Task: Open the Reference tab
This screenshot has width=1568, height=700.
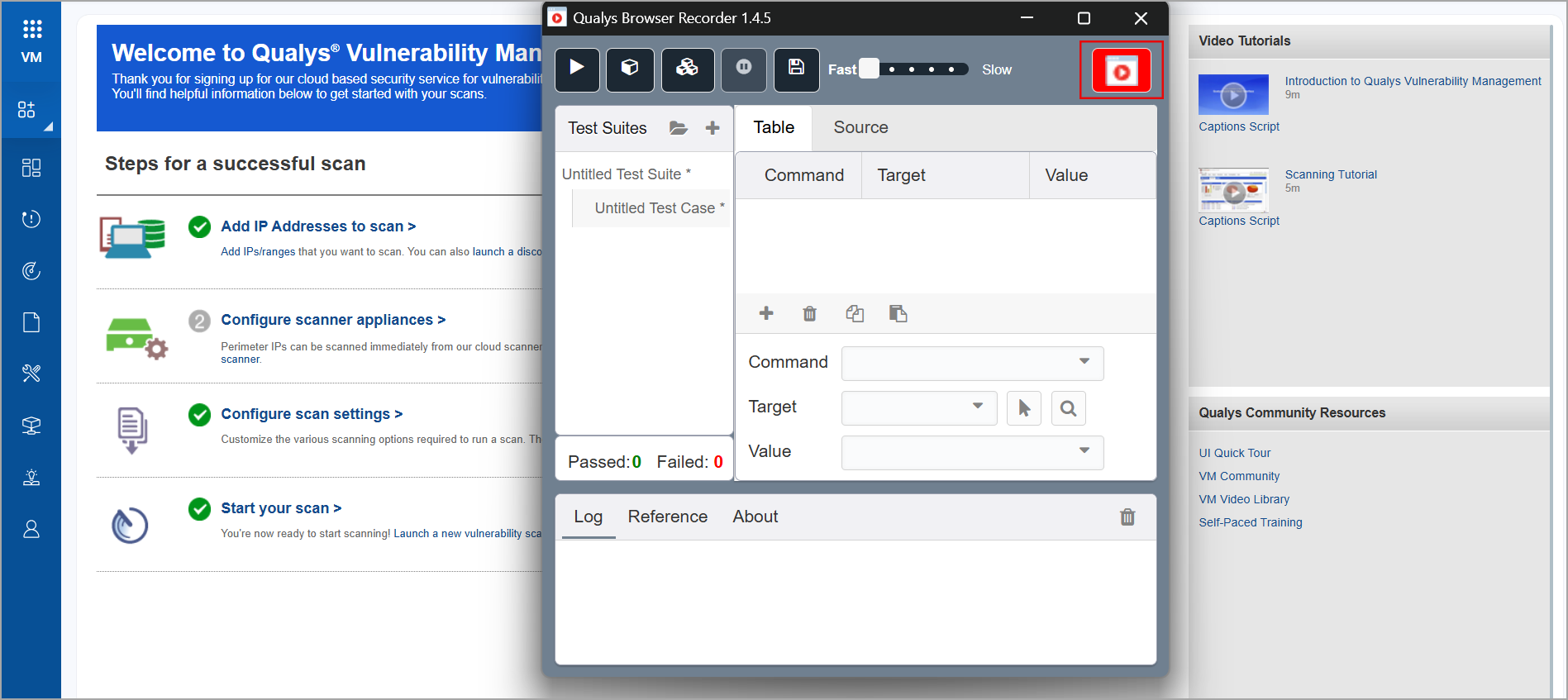Action: 668,517
